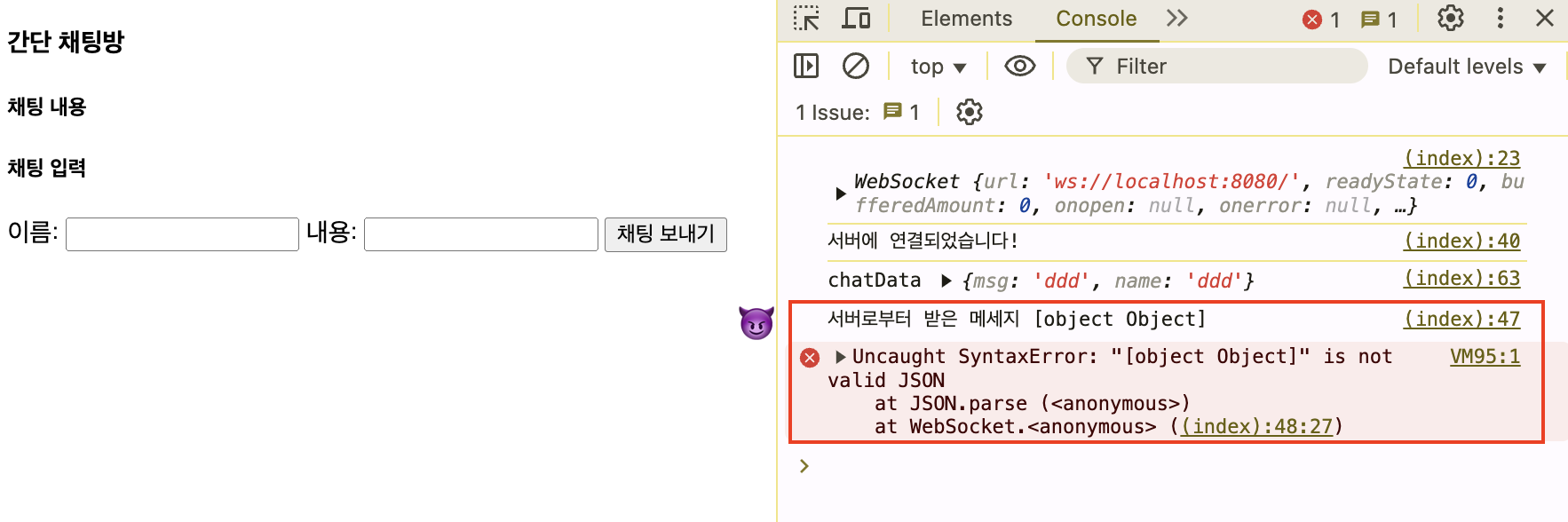
Task: Expand the chatData object
Action: tap(946, 281)
